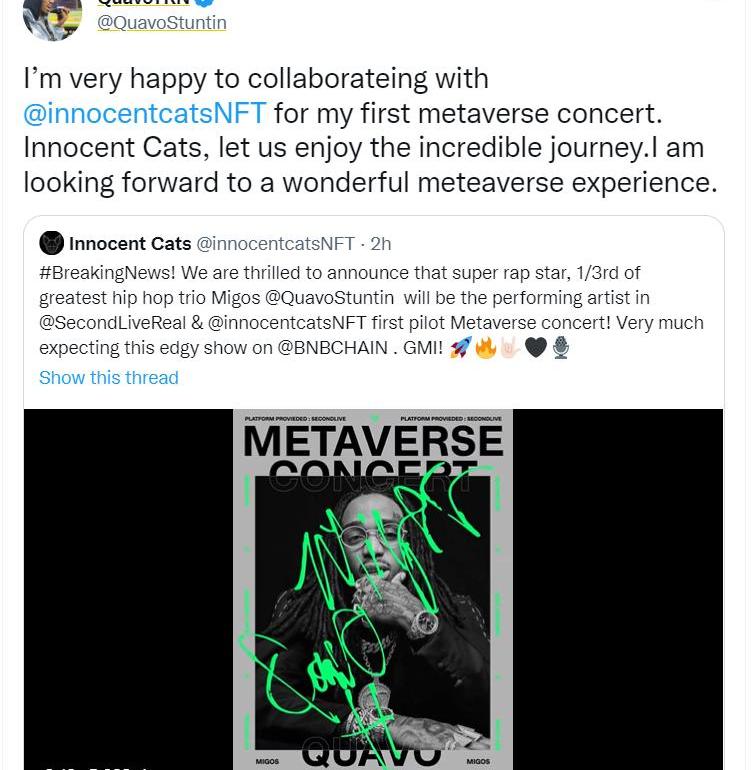
Task: Click the rock-on hand emoji
Action: (x=510, y=348)
